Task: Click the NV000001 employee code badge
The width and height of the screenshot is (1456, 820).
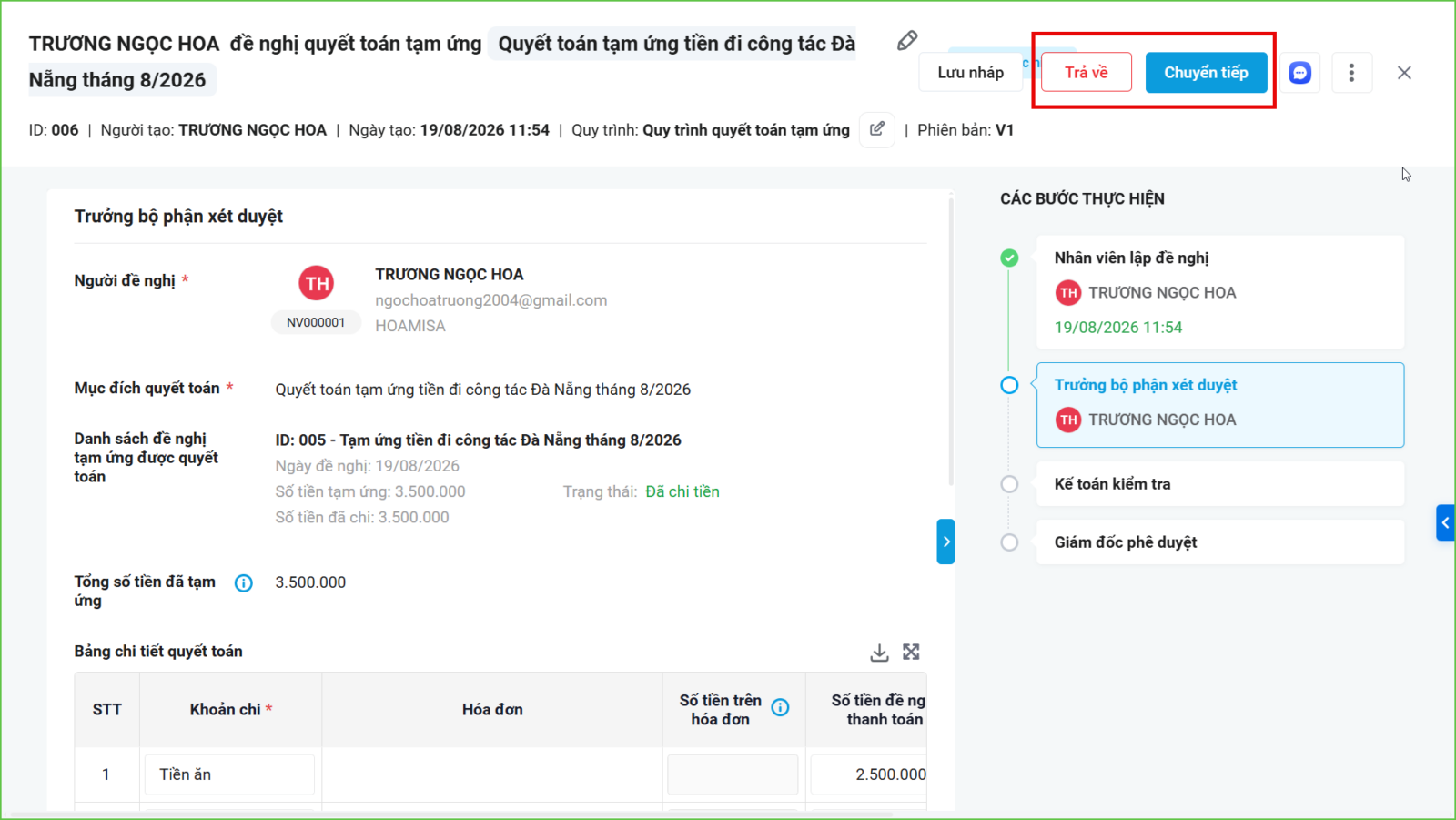Action: click(x=316, y=323)
